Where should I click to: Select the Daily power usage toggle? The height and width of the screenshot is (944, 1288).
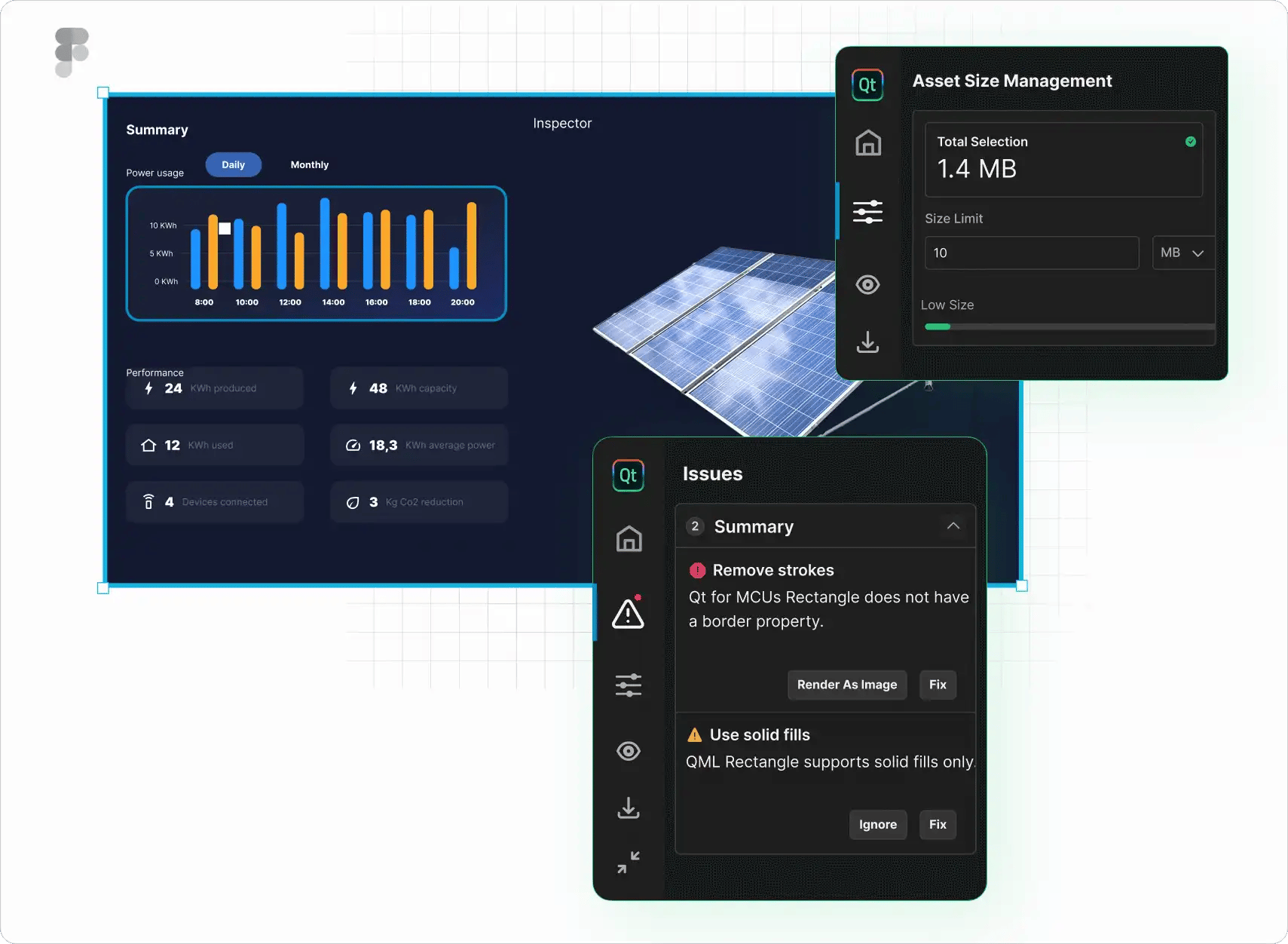[234, 164]
